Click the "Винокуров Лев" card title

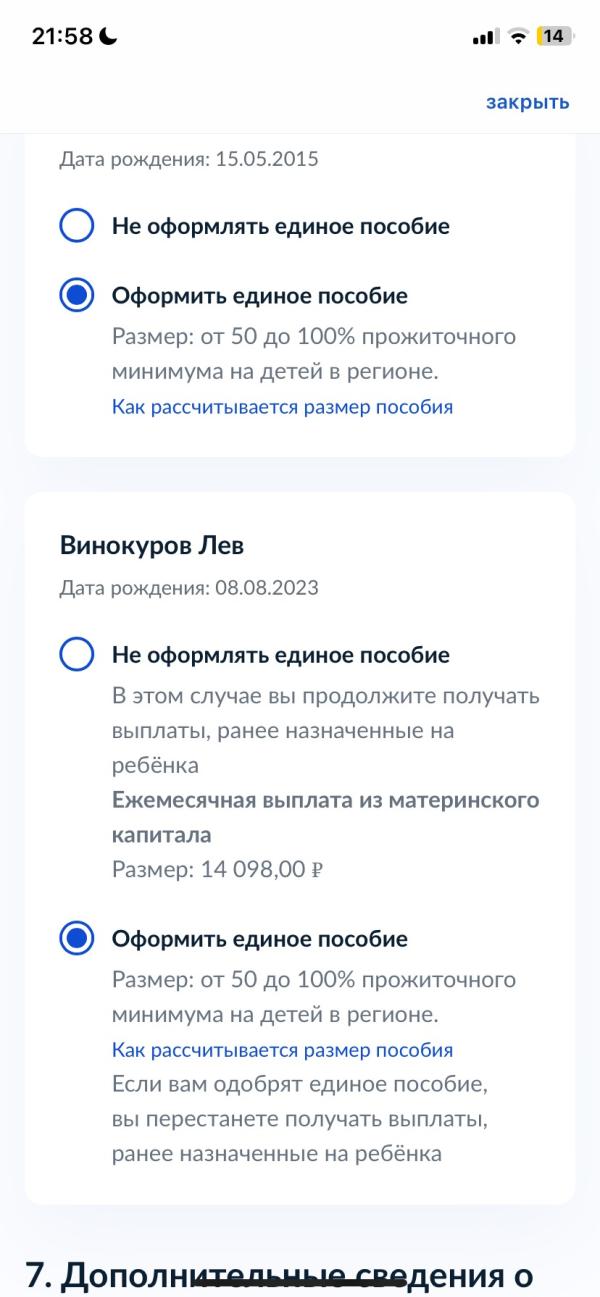tap(152, 545)
